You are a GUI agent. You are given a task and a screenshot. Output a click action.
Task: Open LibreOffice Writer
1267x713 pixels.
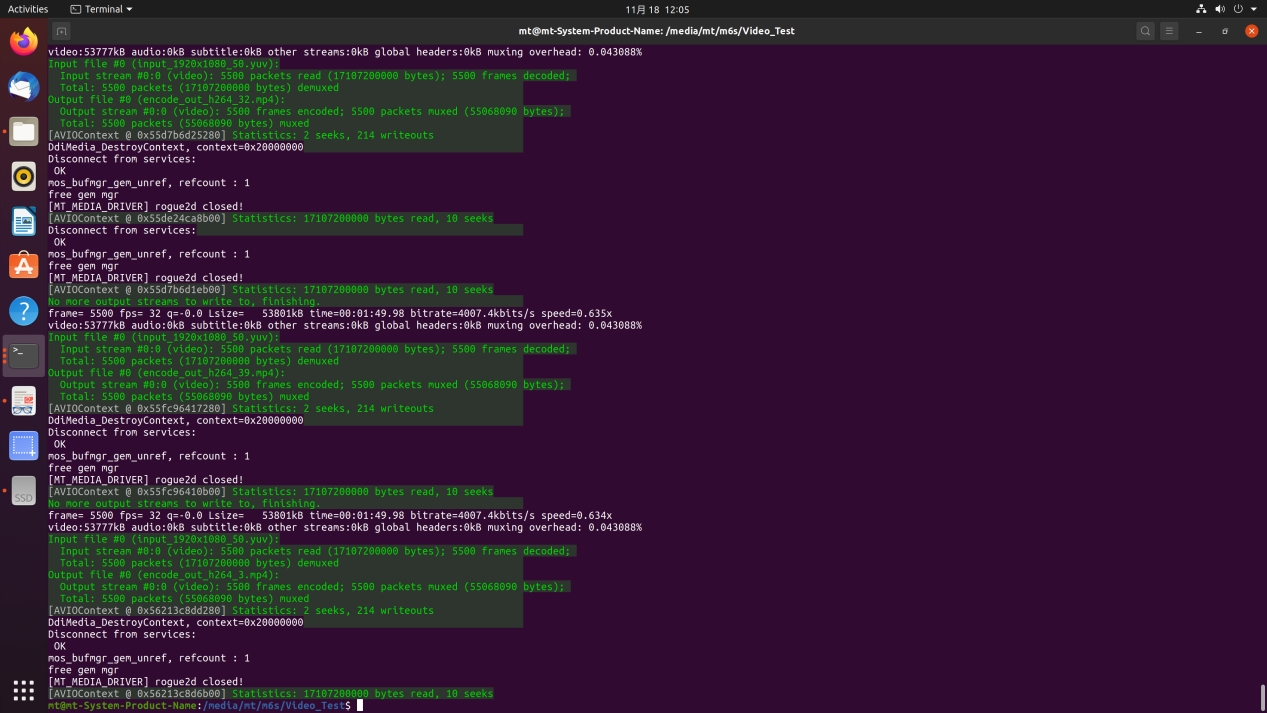pyautogui.click(x=24, y=221)
